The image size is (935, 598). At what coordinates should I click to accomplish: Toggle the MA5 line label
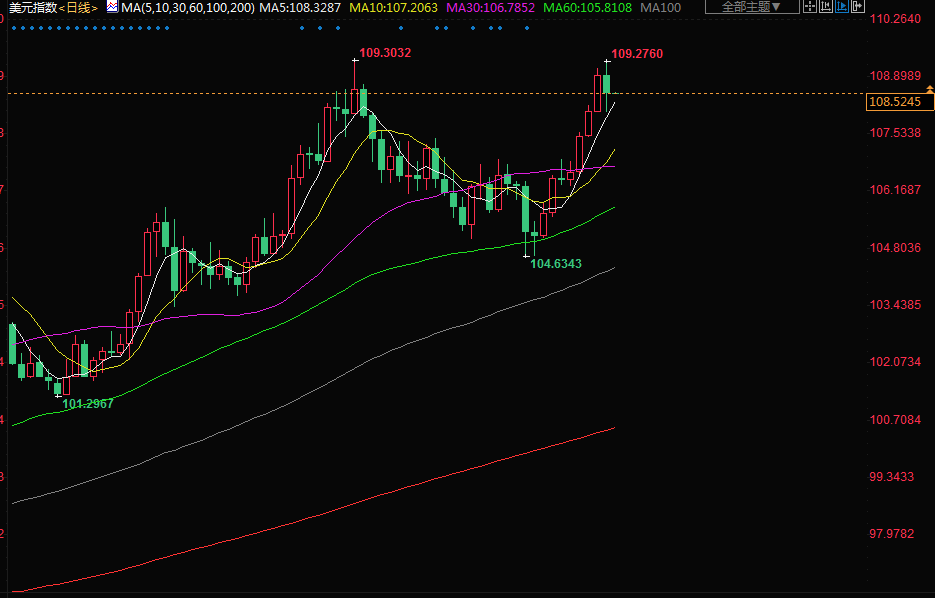point(300,7)
